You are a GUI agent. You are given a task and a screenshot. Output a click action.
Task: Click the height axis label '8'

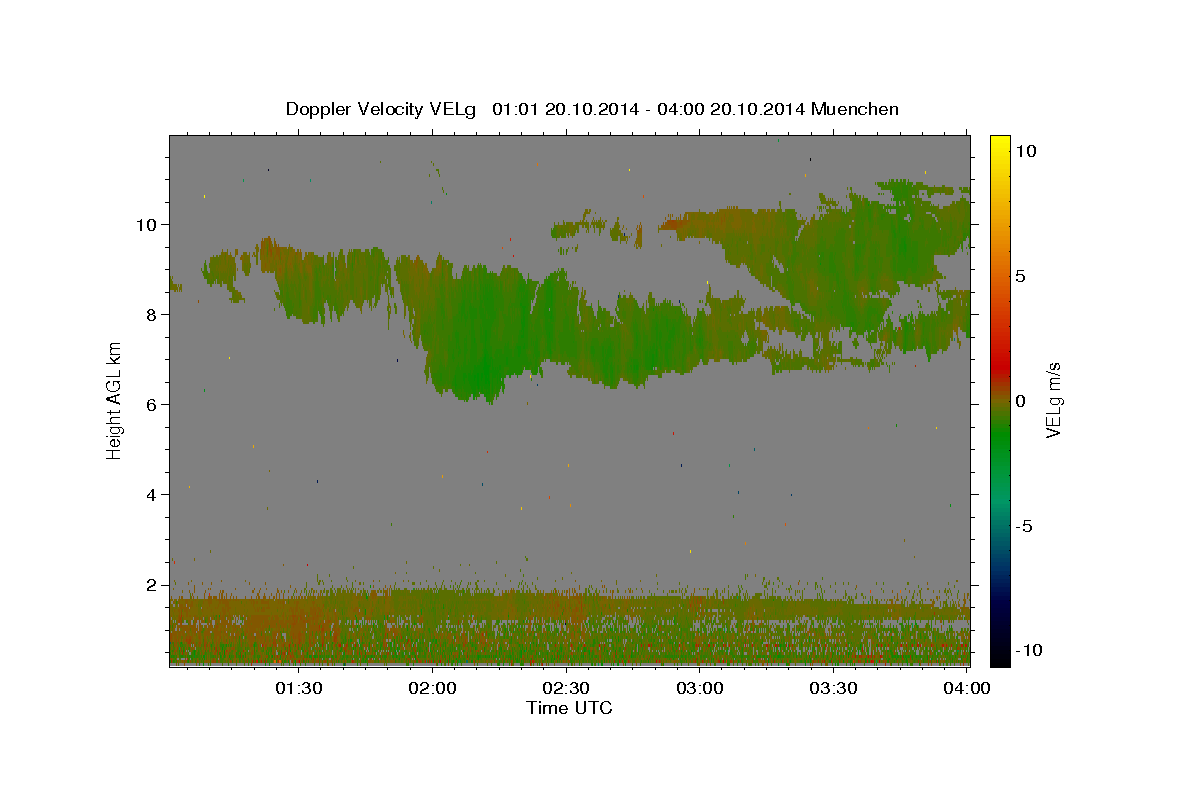click(x=152, y=314)
